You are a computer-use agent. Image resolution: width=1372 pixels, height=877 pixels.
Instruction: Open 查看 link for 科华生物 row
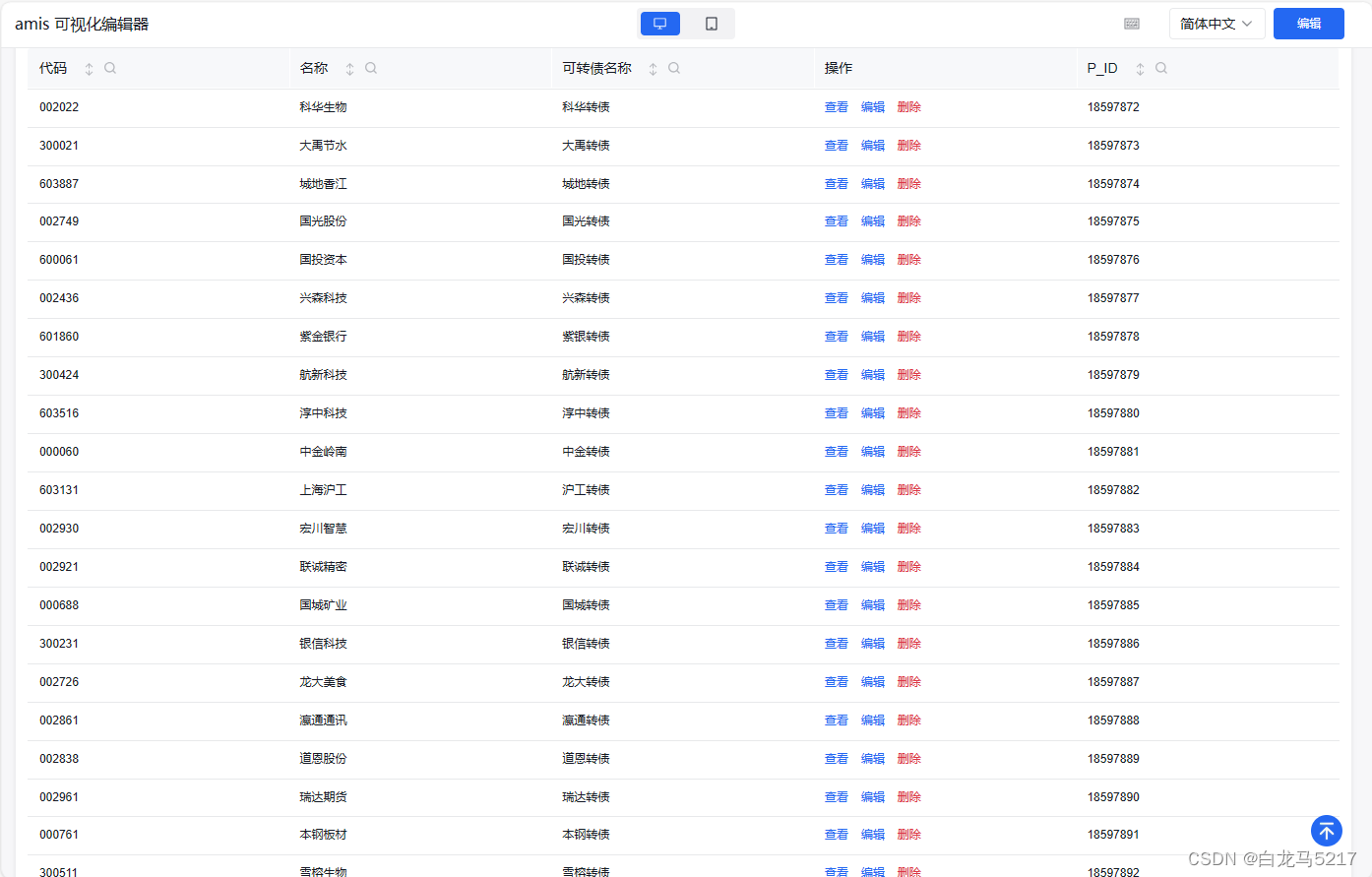click(836, 106)
